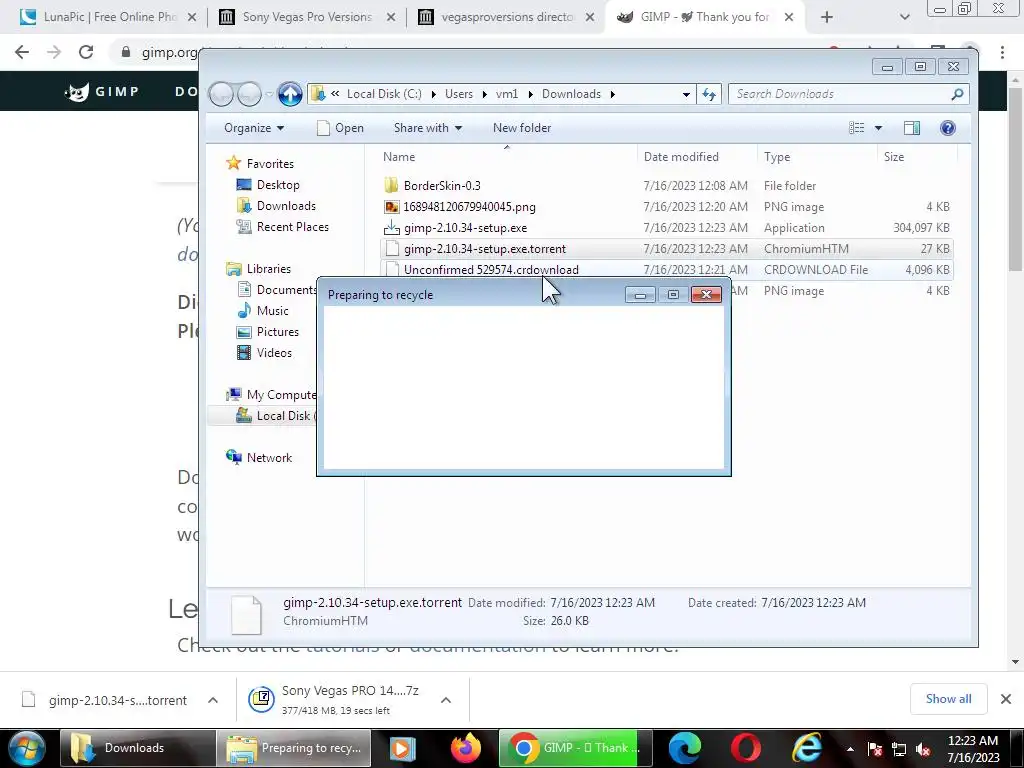
Task: Go back in Chrome
Action: (x=22, y=52)
